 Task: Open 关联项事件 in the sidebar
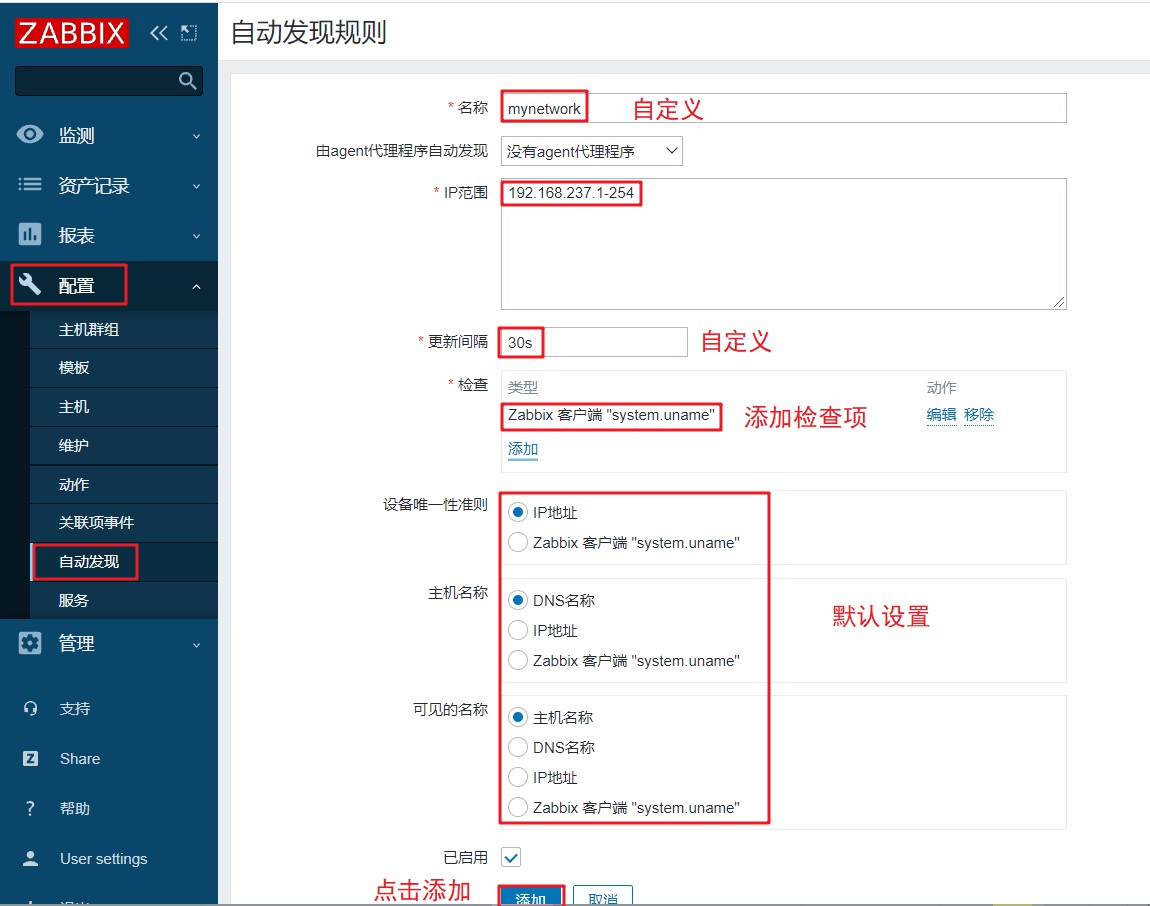[x=96, y=522]
